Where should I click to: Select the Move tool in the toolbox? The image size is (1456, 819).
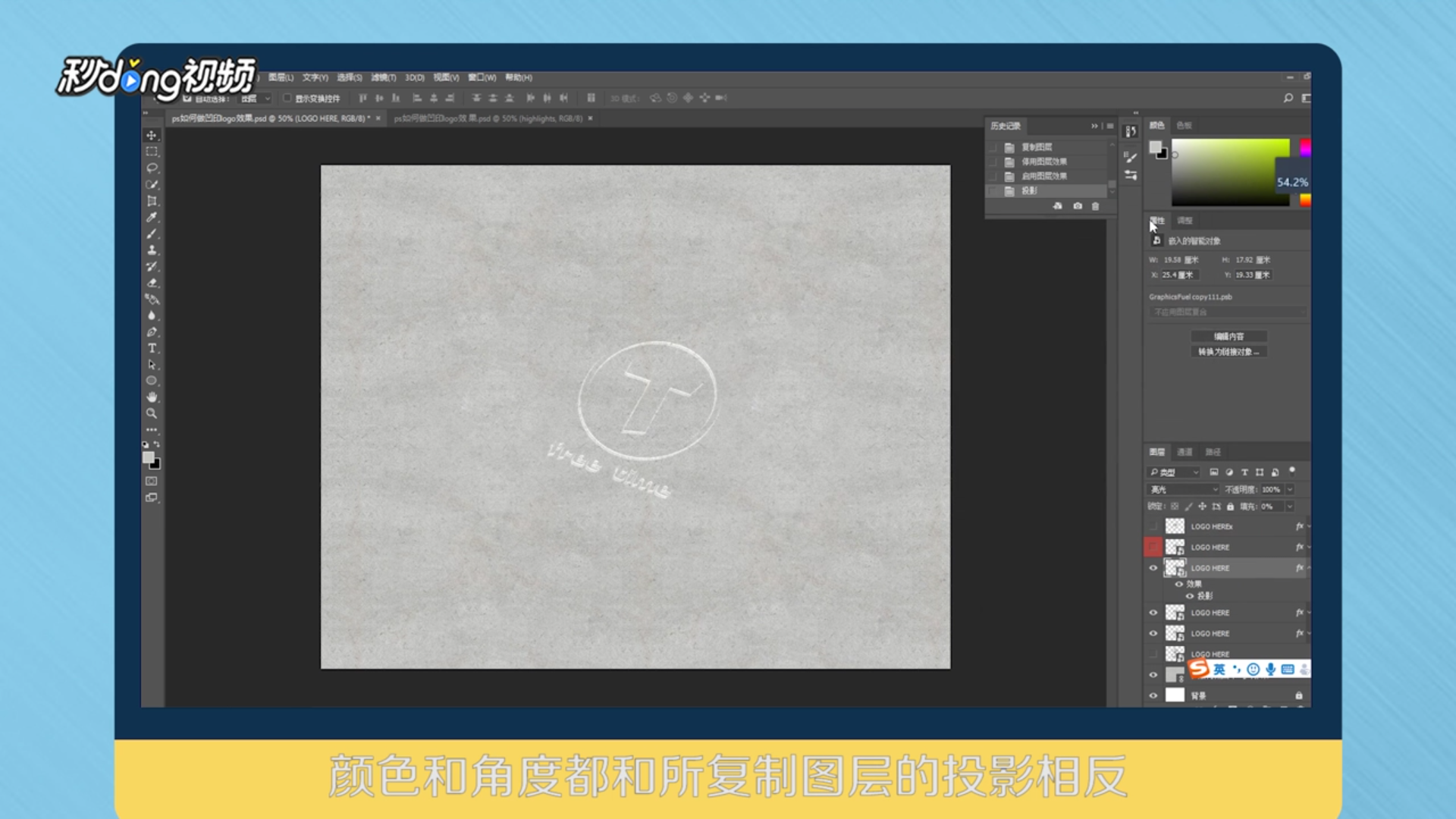pos(152,135)
